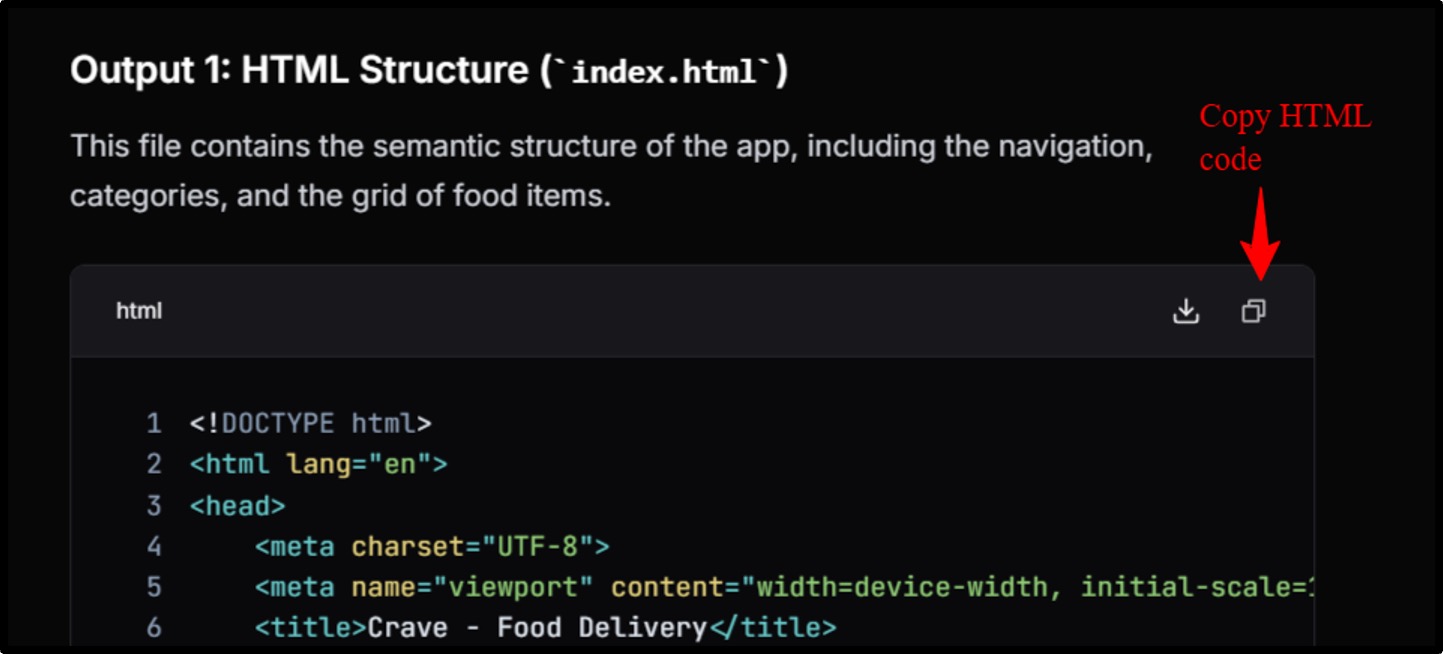Click the red Copy HTML code annotation

[x=1286, y=137]
